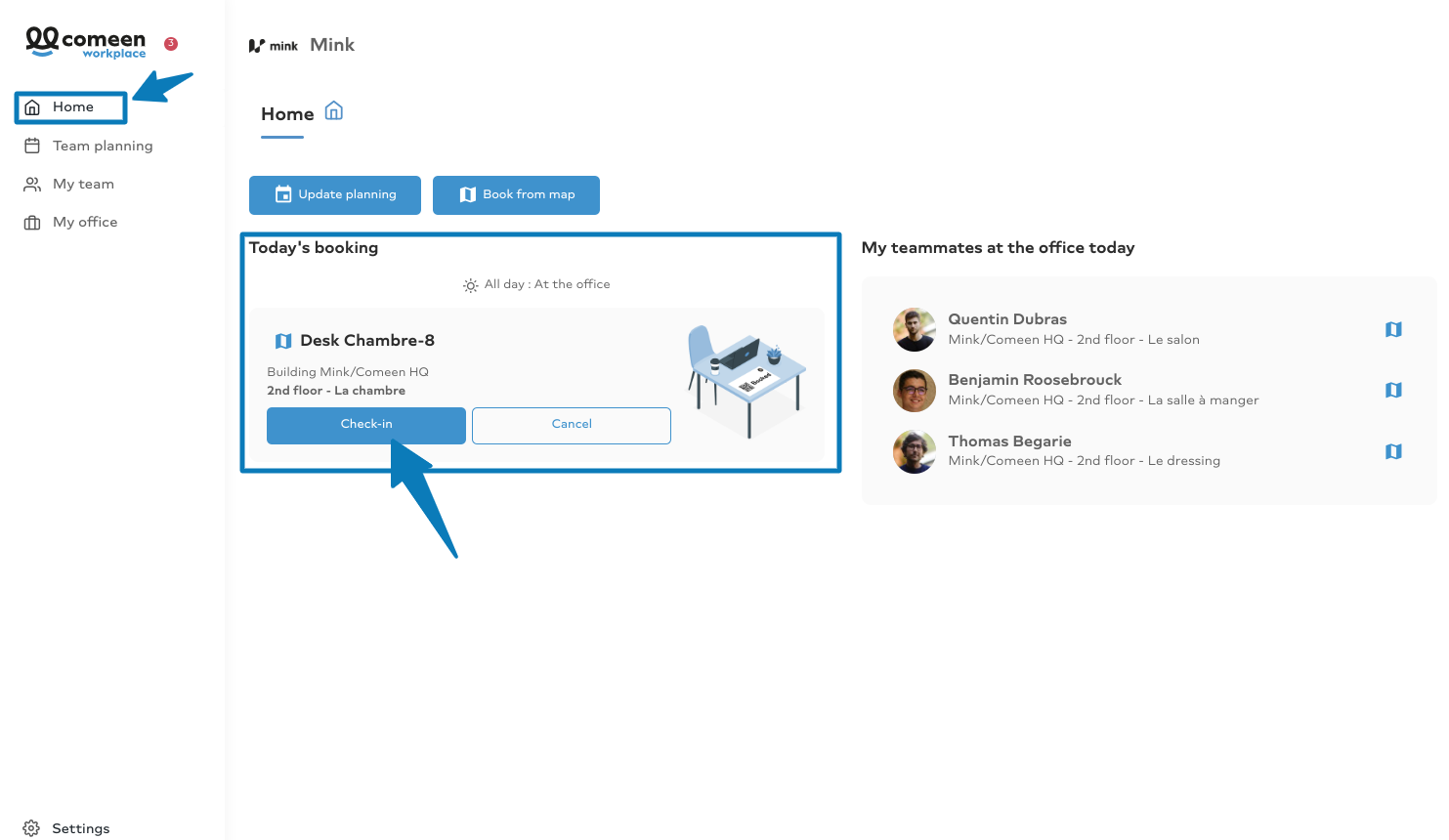Cancel today's desk booking
The height and width of the screenshot is (840, 1449).
pyautogui.click(x=572, y=425)
